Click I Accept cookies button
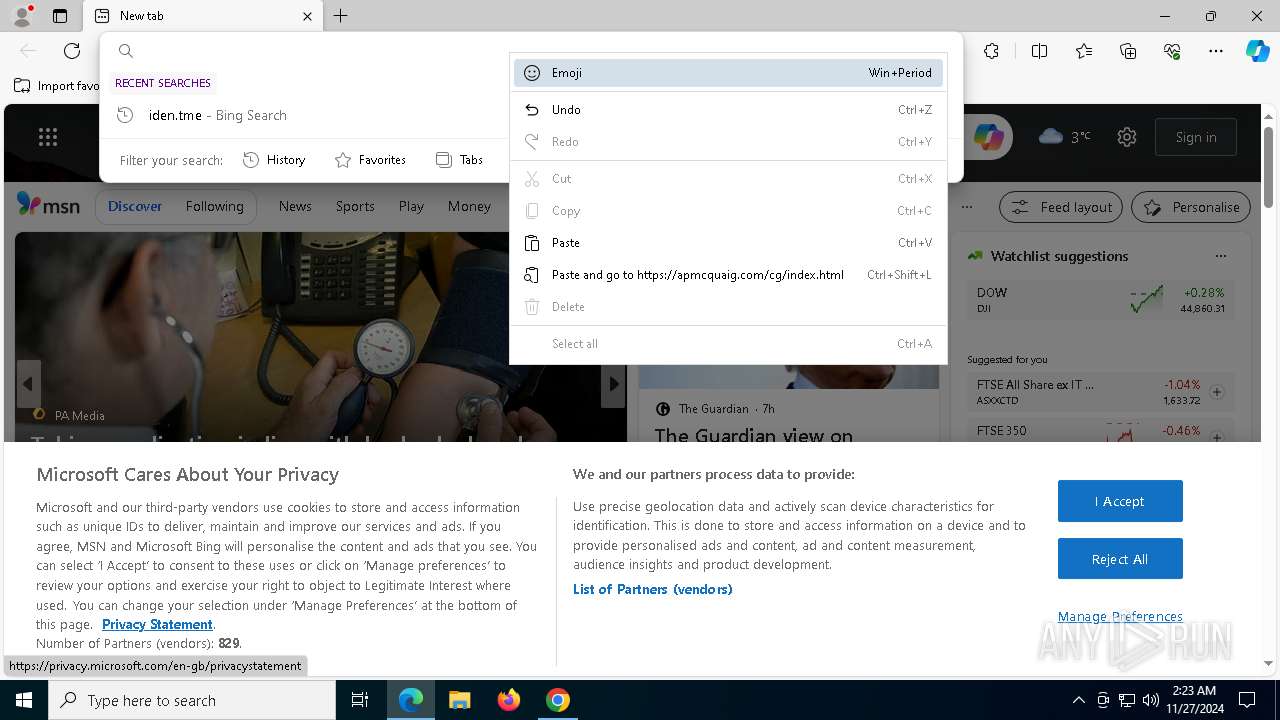Image resolution: width=1280 pixels, height=720 pixels. 1120,501
